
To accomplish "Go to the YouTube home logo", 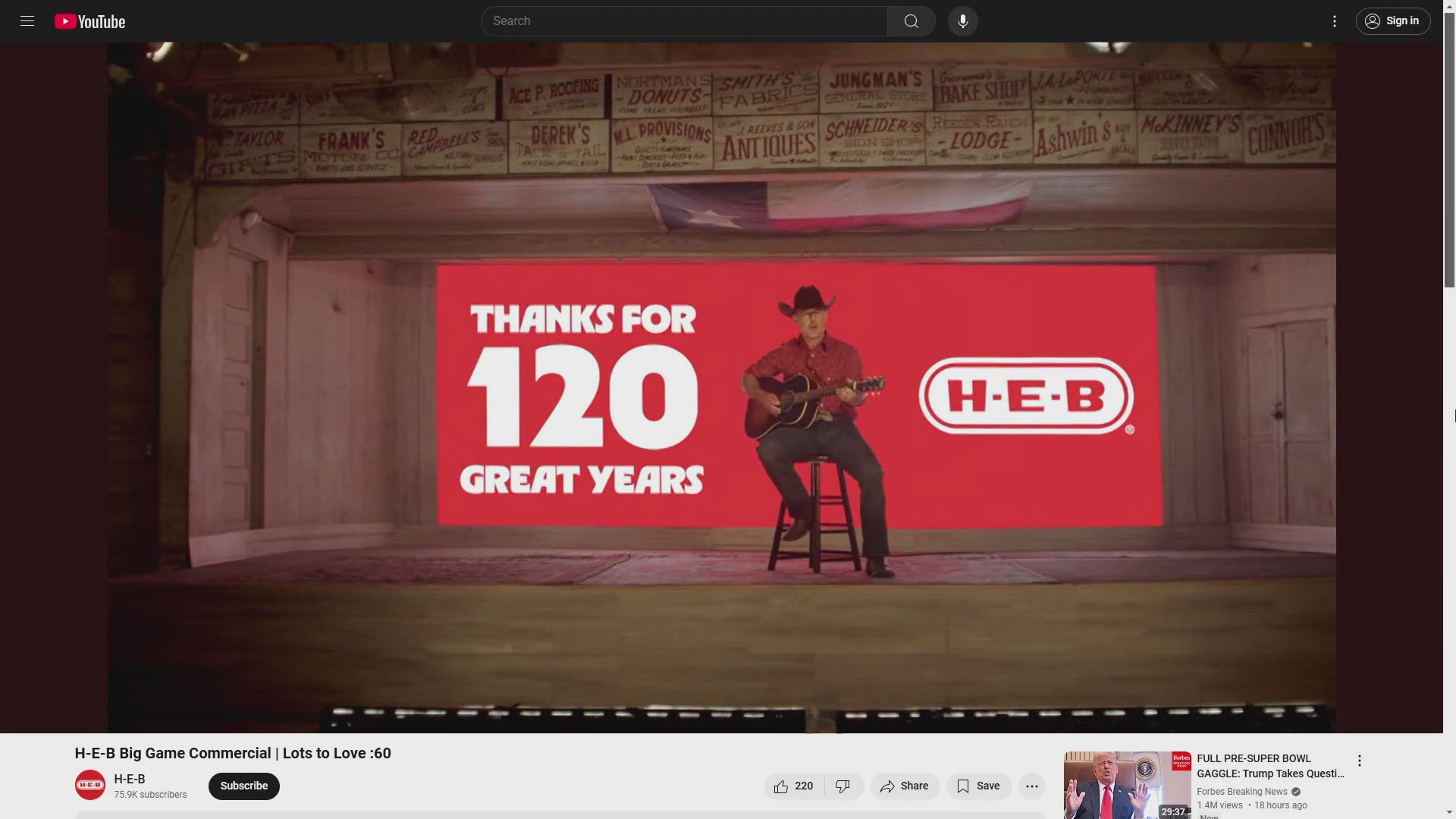I will 90,21.
